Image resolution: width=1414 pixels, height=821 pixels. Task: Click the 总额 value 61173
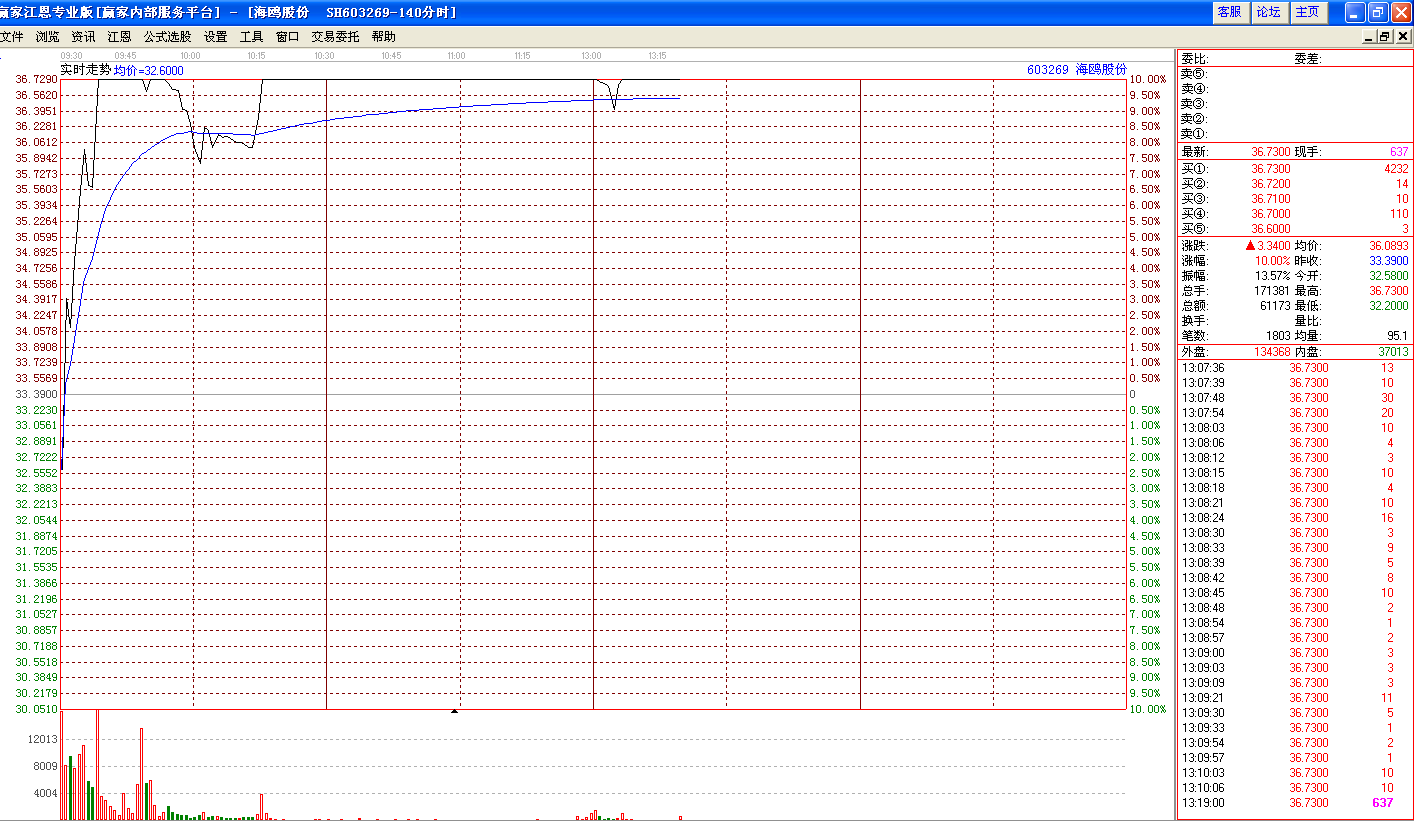[x=1275, y=306]
